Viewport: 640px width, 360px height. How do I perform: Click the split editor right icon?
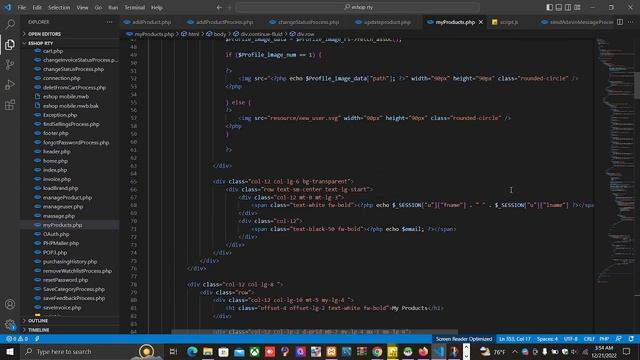(x=620, y=22)
